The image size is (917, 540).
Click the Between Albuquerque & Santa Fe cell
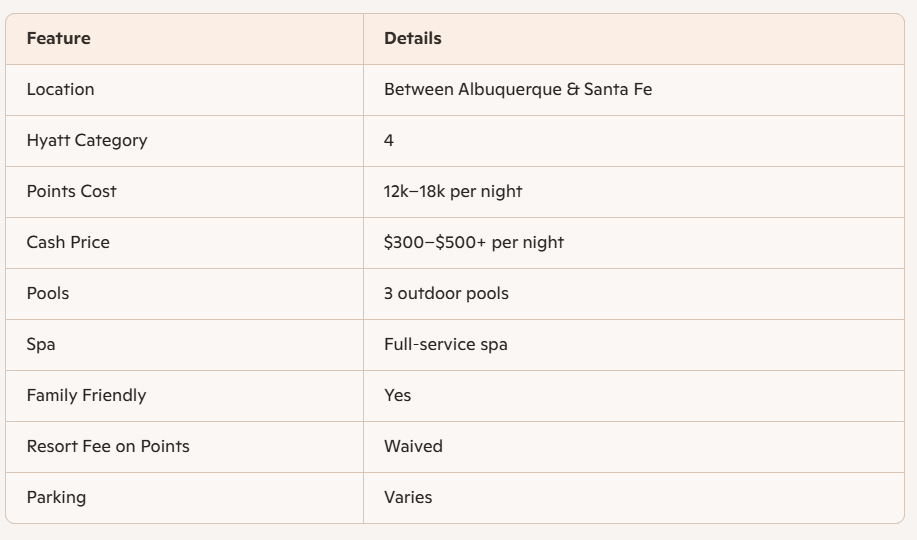(517, 89)
